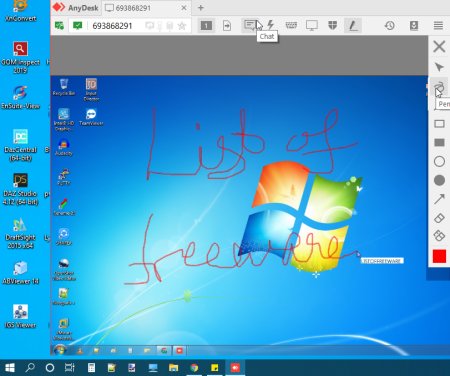Open the file transfer arrow icon
This screenshot has height=376, width=450.
point(227,25)
